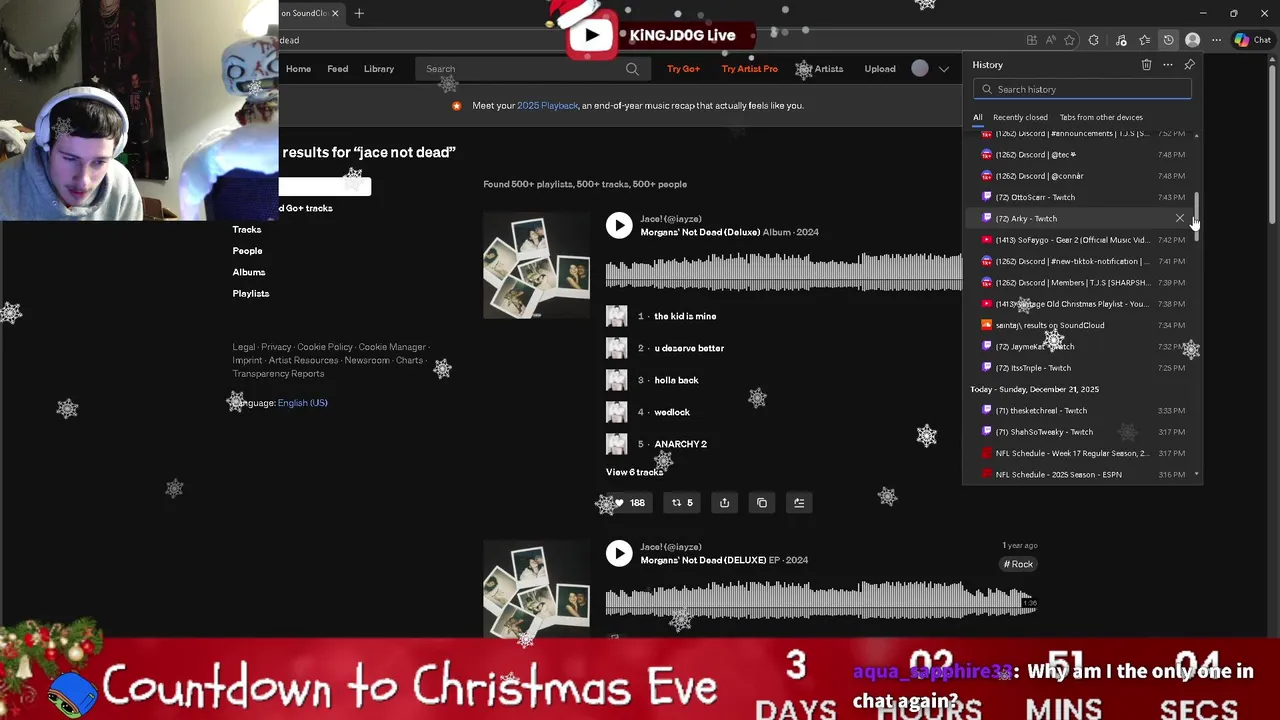
Task: Open browser Settings and more menu
Action: 1216,40
